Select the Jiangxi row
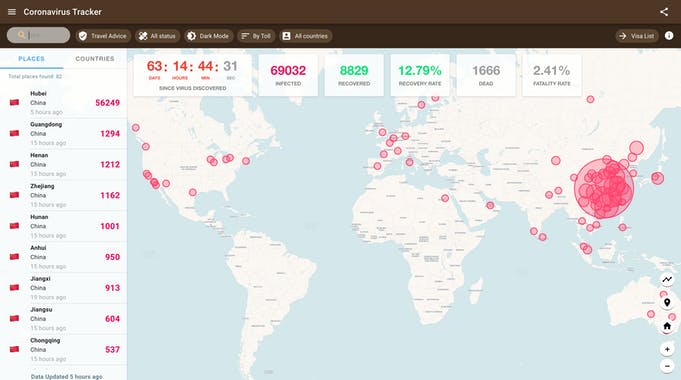This screenshot has height=380, width=681. pos(63,287)
